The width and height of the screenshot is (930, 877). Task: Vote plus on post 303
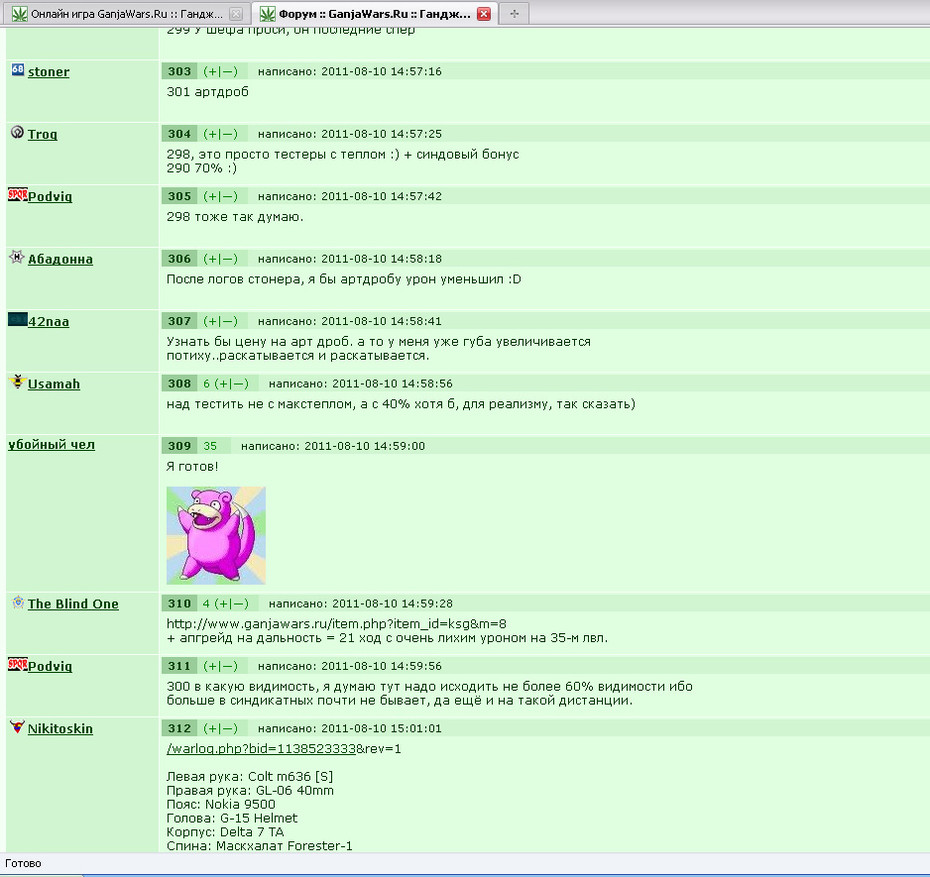click(x=213, y=72)
